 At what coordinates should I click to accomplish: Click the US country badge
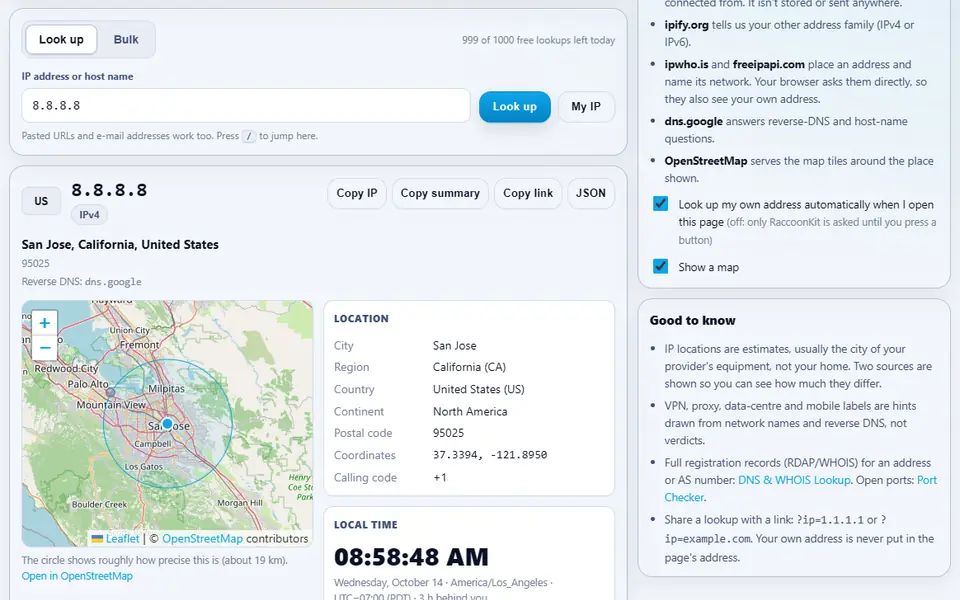41,201
